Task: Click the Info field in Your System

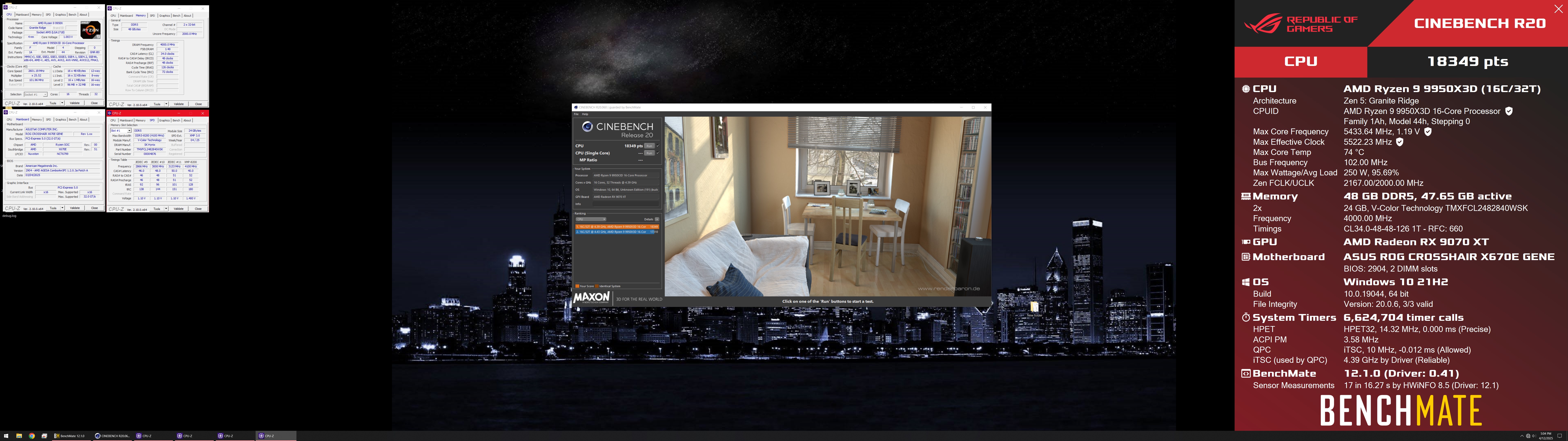Action: 626,204
